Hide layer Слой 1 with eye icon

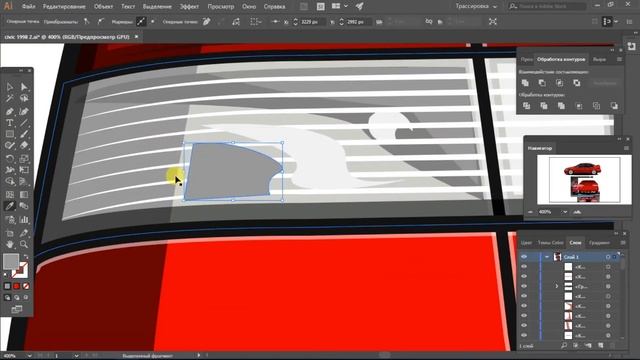(x=524, y=257)
